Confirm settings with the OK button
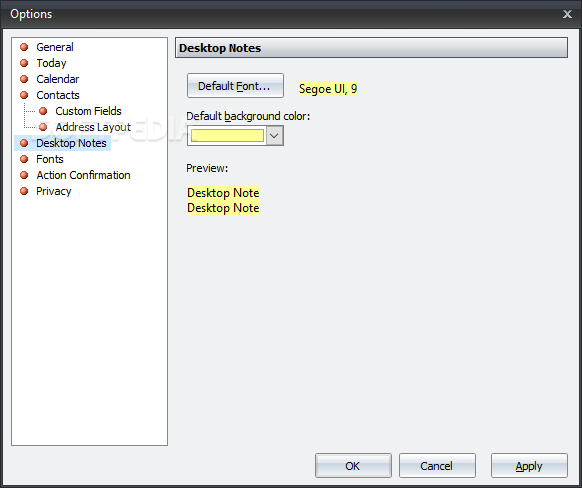582x488 pixels. point(353,466)
